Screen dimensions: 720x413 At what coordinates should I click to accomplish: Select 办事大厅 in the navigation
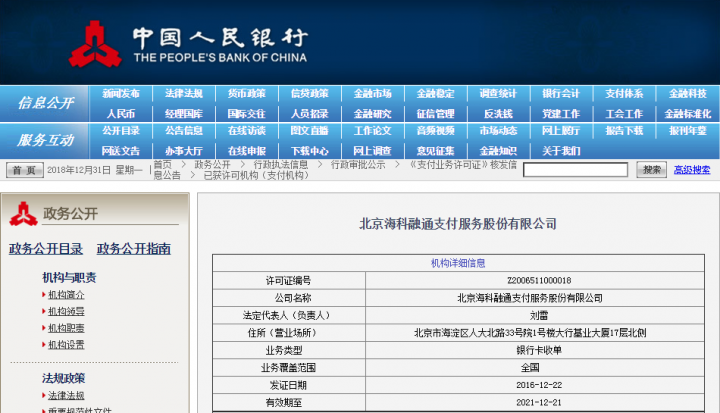tap(184, 151)
